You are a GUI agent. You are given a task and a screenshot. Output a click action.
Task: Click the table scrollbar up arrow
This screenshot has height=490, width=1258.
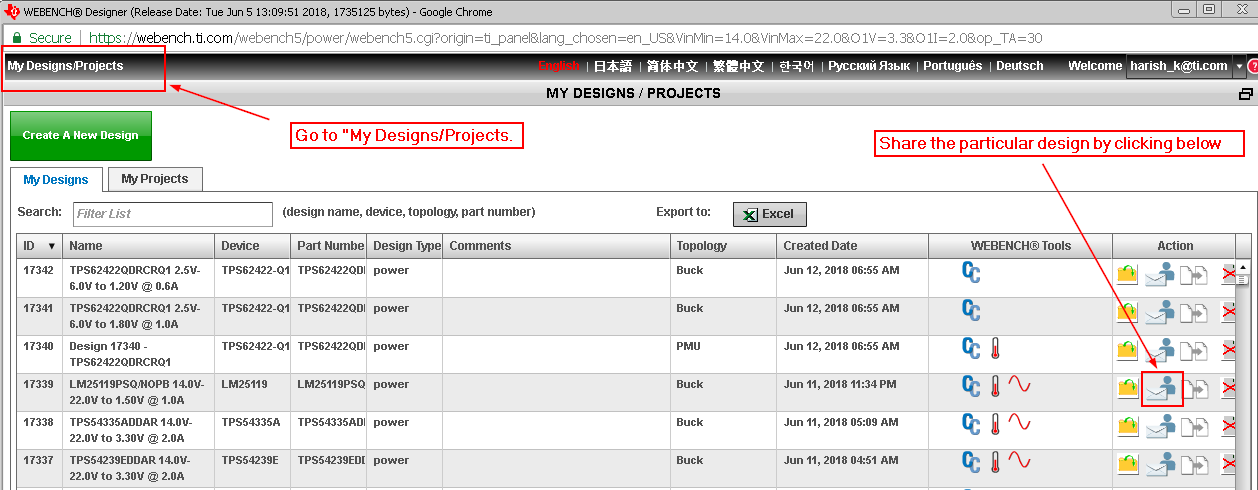1243,267
